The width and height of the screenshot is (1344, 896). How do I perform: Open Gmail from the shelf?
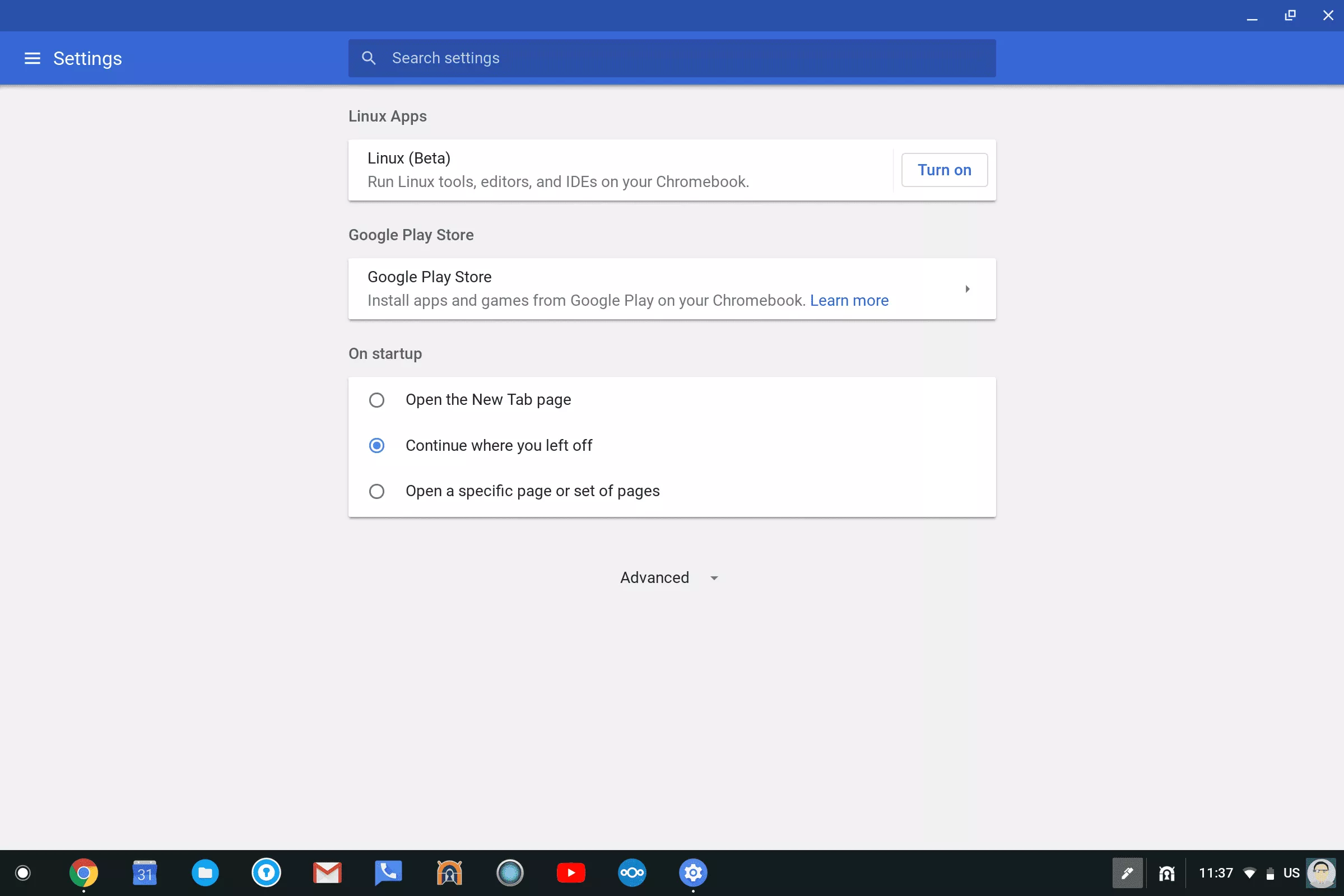(327, 872)
